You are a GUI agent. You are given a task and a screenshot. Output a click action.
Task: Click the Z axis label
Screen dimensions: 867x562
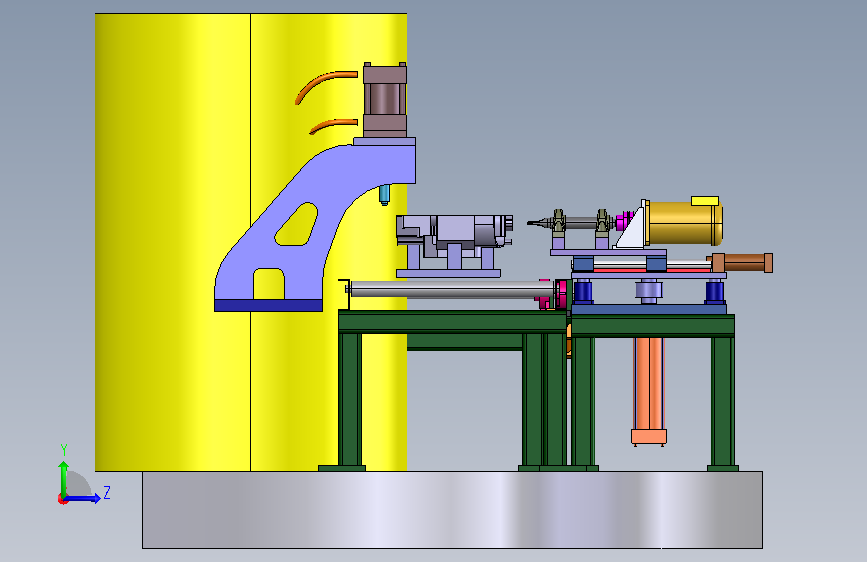pos(107,492)
